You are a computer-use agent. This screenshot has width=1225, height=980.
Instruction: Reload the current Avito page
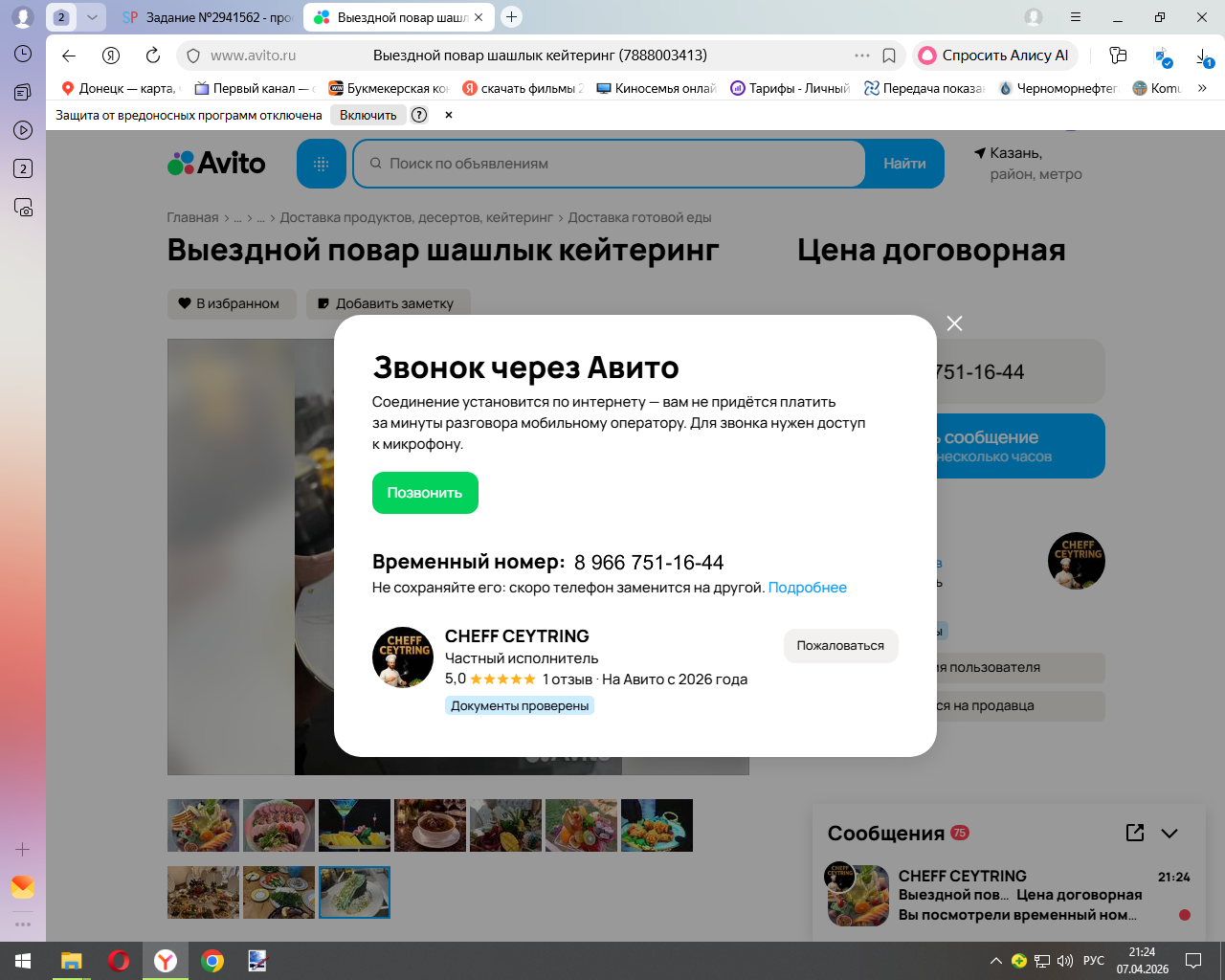153,56
